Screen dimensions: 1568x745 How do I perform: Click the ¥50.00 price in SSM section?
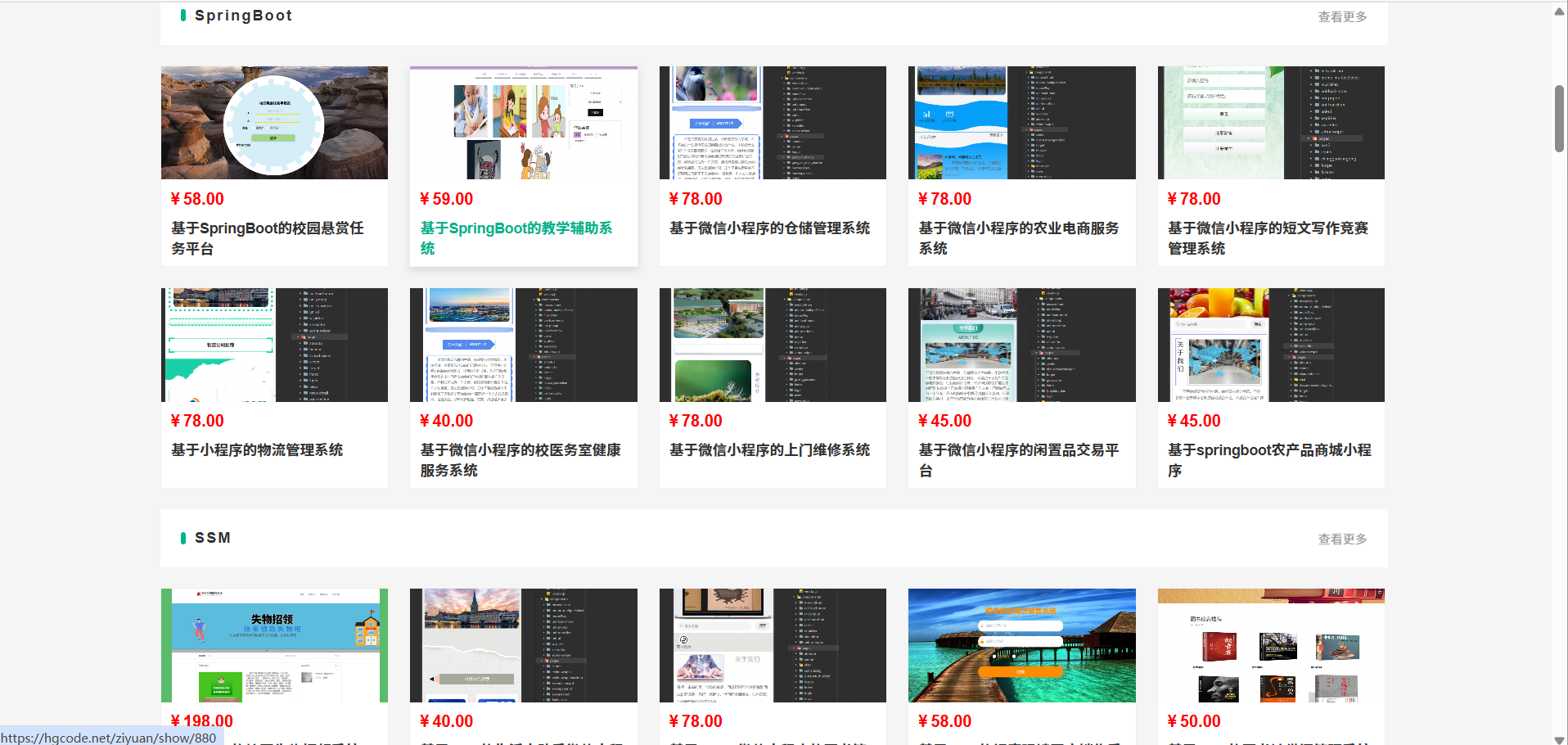point(1194,721)
